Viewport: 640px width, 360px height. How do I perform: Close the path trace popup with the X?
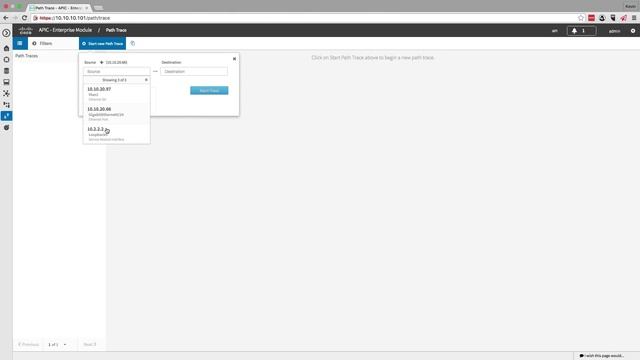[234, 59]
